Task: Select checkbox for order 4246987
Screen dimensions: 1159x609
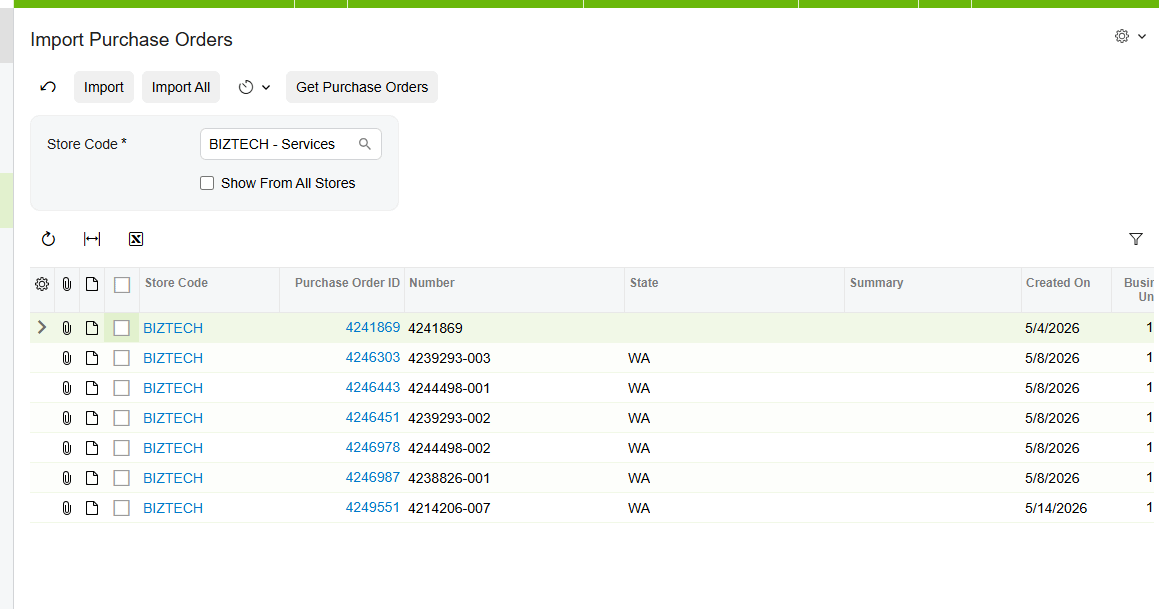Action: pos(122,478)
